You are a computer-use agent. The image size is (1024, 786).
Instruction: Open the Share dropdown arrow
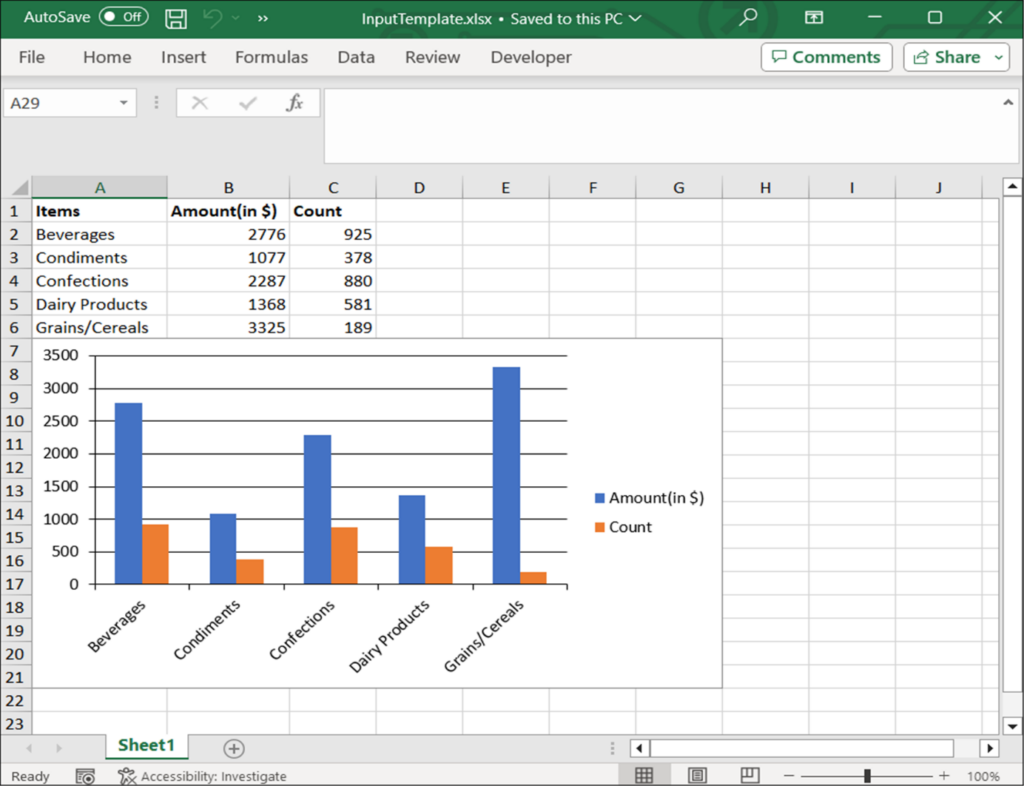pyautogui.click(x=999, y=57)
